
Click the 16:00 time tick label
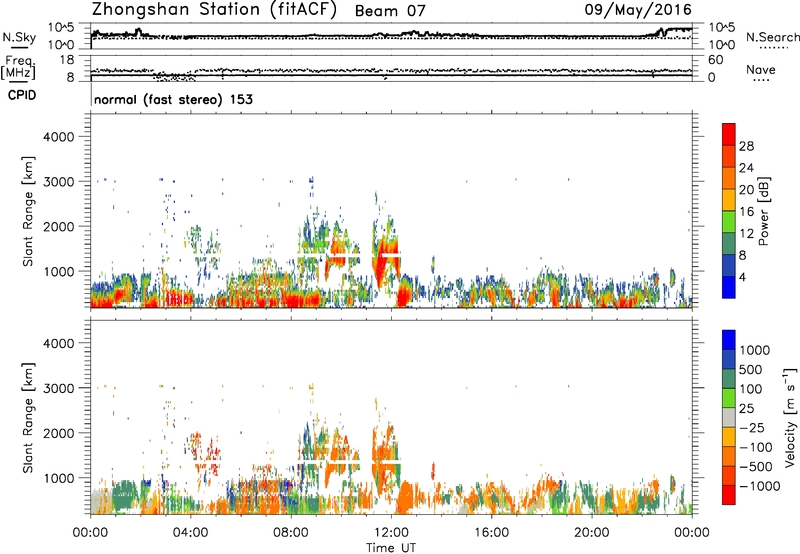tap(491, 533)
